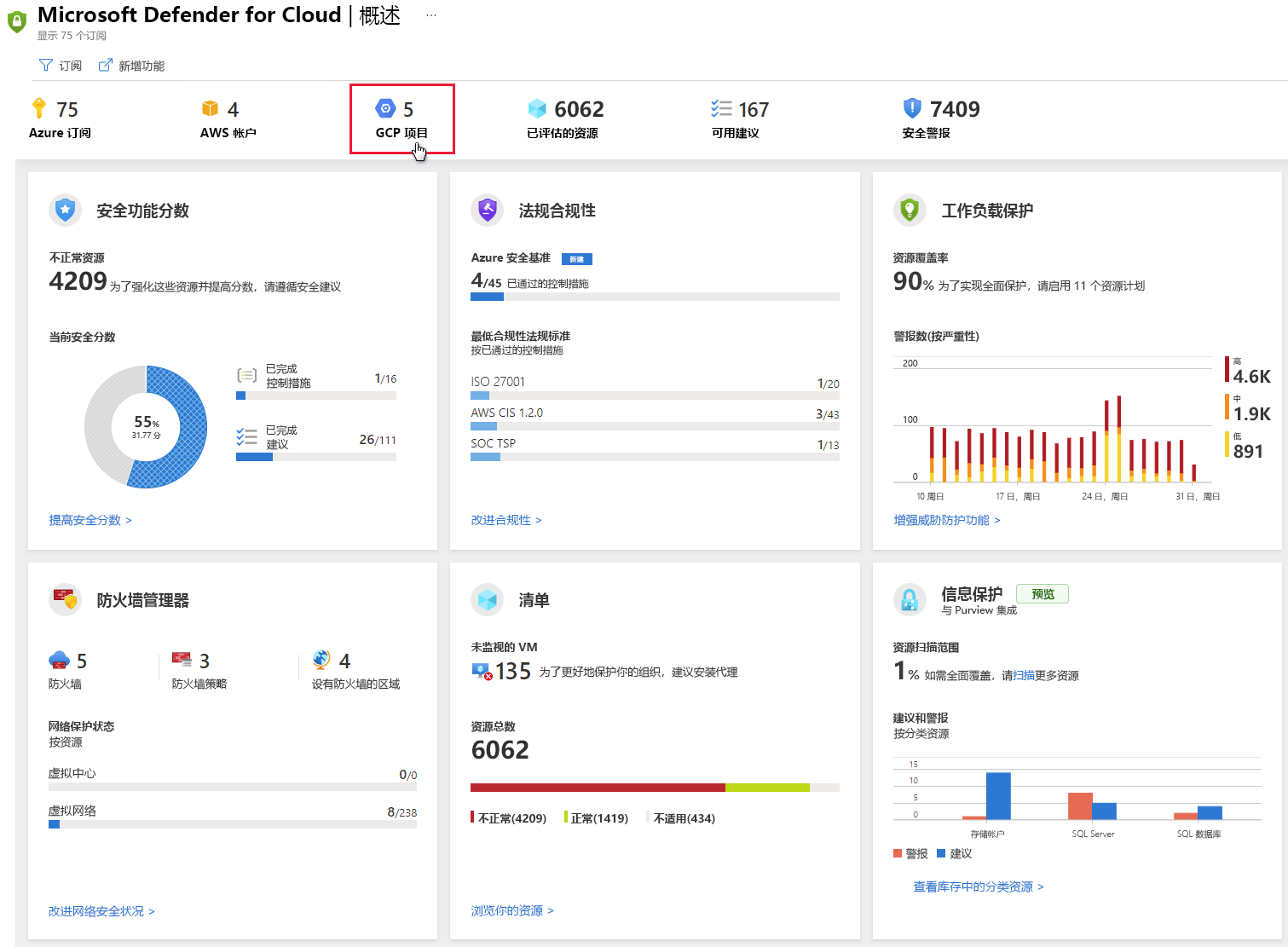Click the 扫描 link in information protection
Viewport: 1288px width, 947px height.
click(1024, 675)
